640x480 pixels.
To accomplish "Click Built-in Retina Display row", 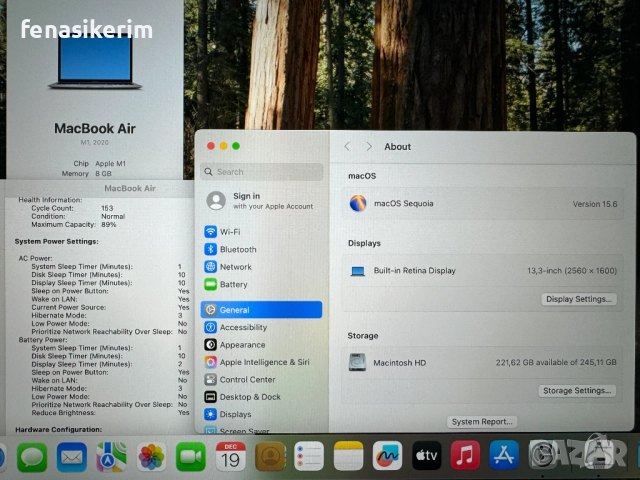I will [483, 271].
